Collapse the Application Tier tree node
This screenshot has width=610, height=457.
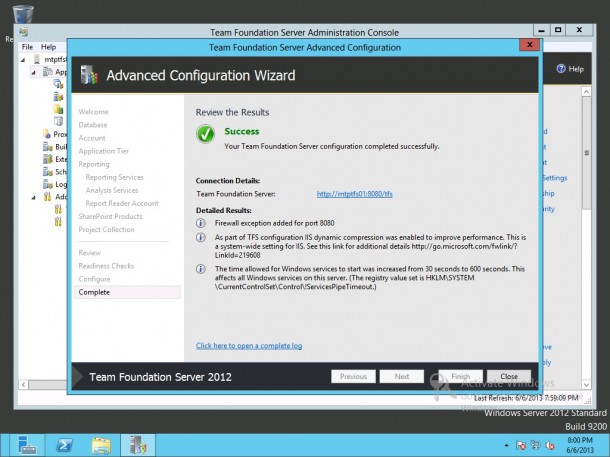tap(33, 72)
